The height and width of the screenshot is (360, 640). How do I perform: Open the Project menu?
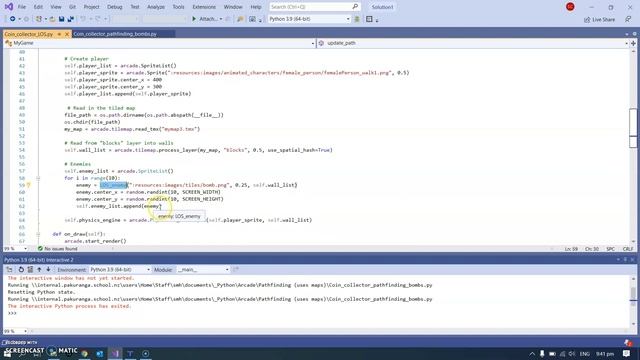91,7
